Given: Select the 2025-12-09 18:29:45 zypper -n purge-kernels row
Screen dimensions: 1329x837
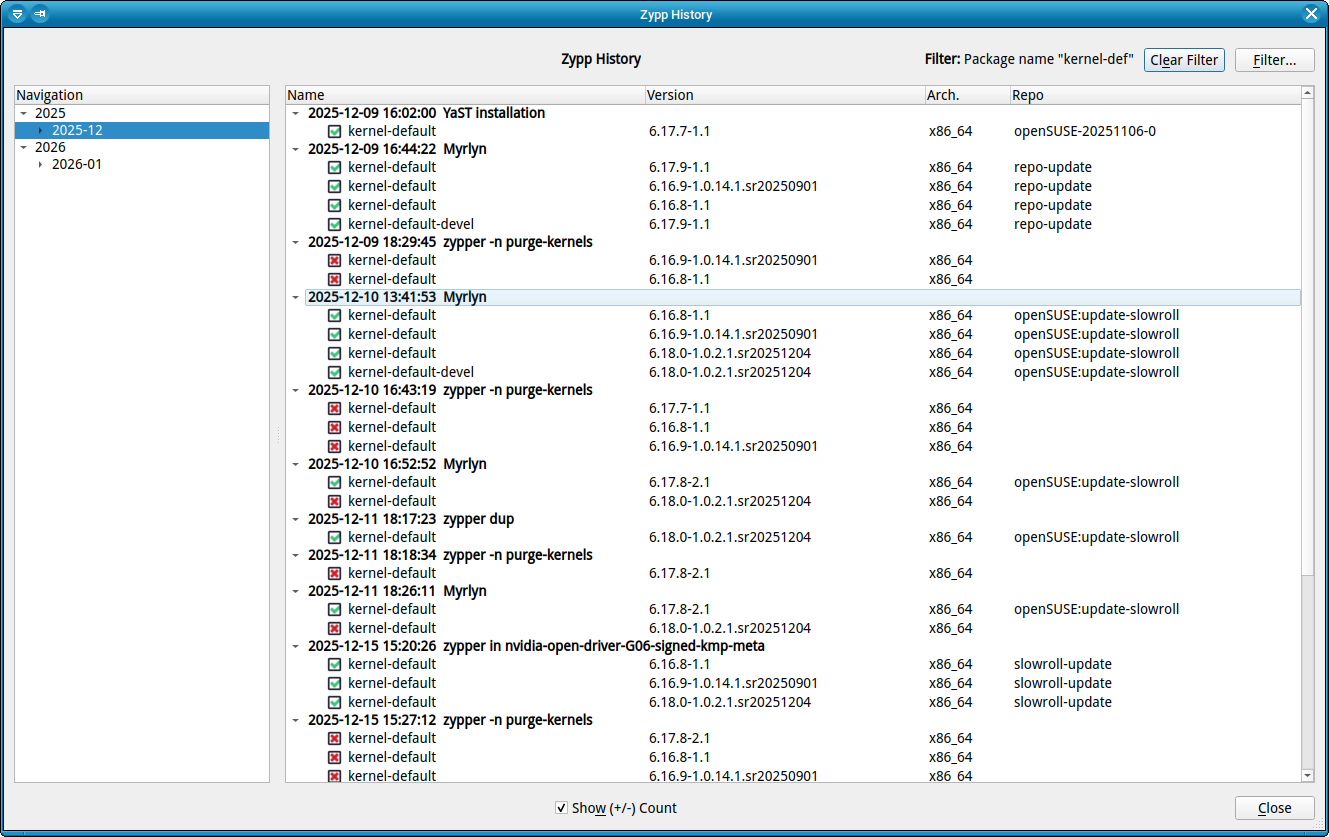Looking at the screenshot, I should pyautogui.click(x=450, y=242).
